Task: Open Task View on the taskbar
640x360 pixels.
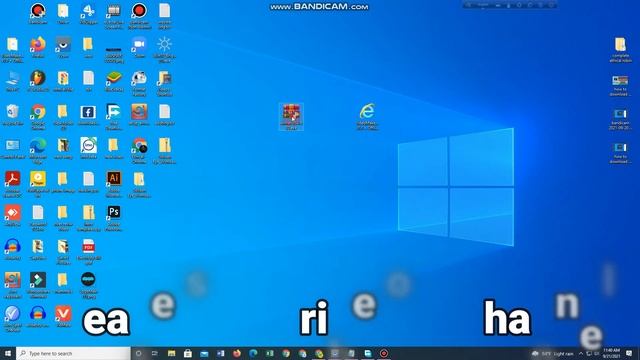Action: [x=155, y=353]
